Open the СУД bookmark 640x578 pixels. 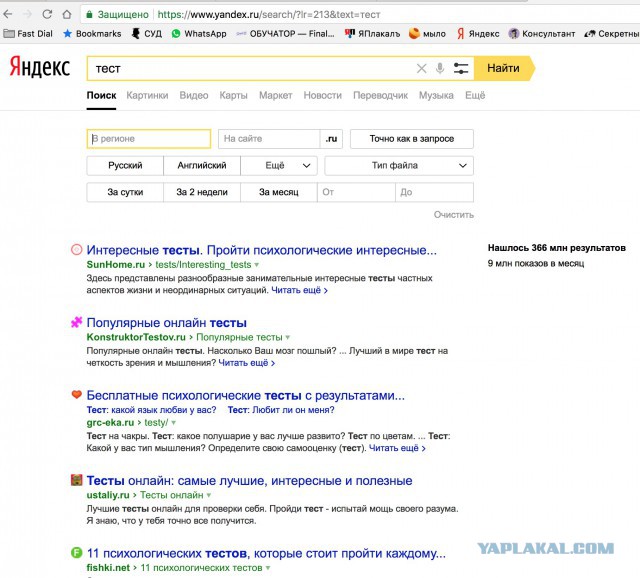[x=147, y=33]
